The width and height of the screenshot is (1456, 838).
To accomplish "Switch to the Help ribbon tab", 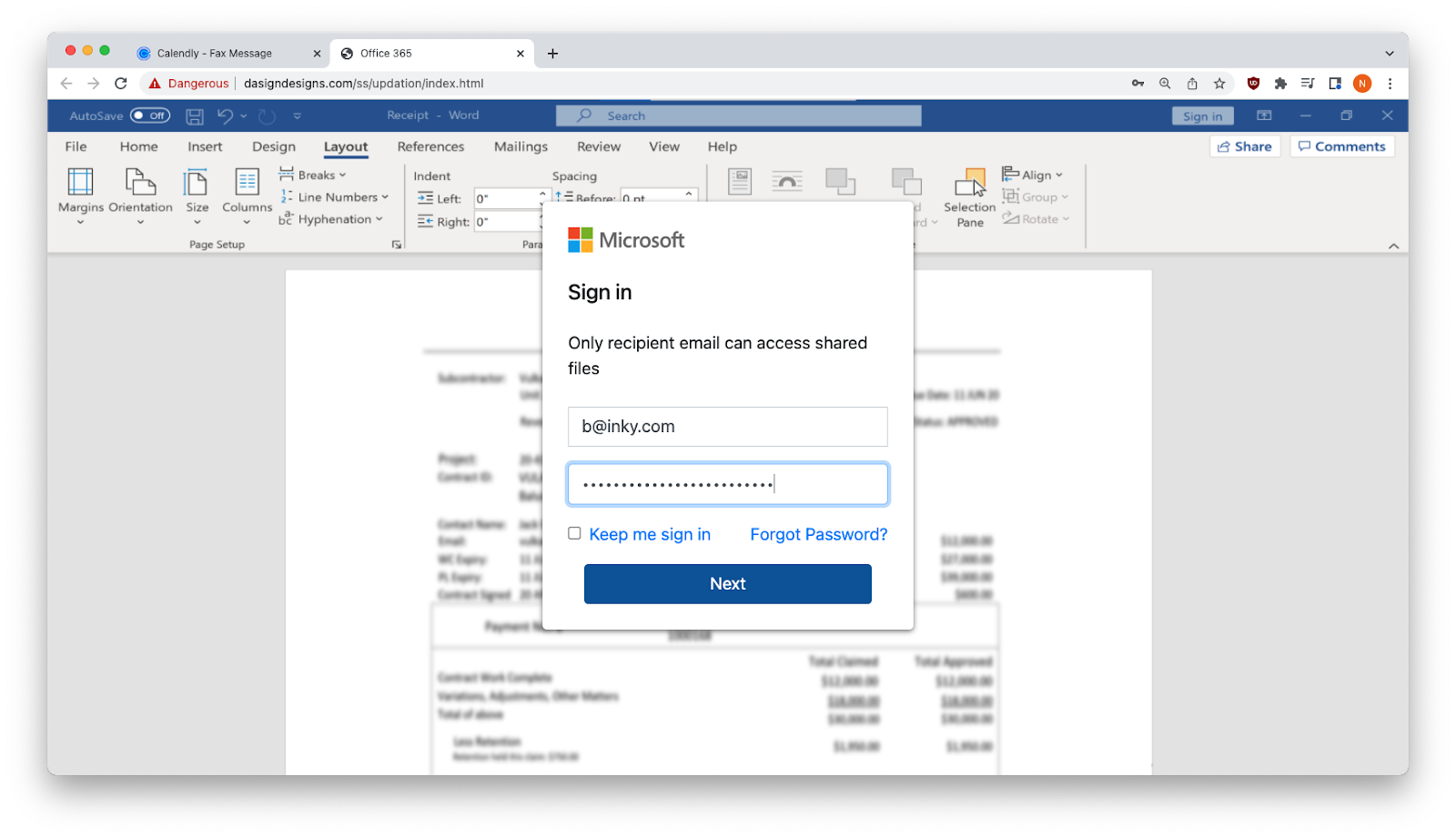I will click(723, 146).
